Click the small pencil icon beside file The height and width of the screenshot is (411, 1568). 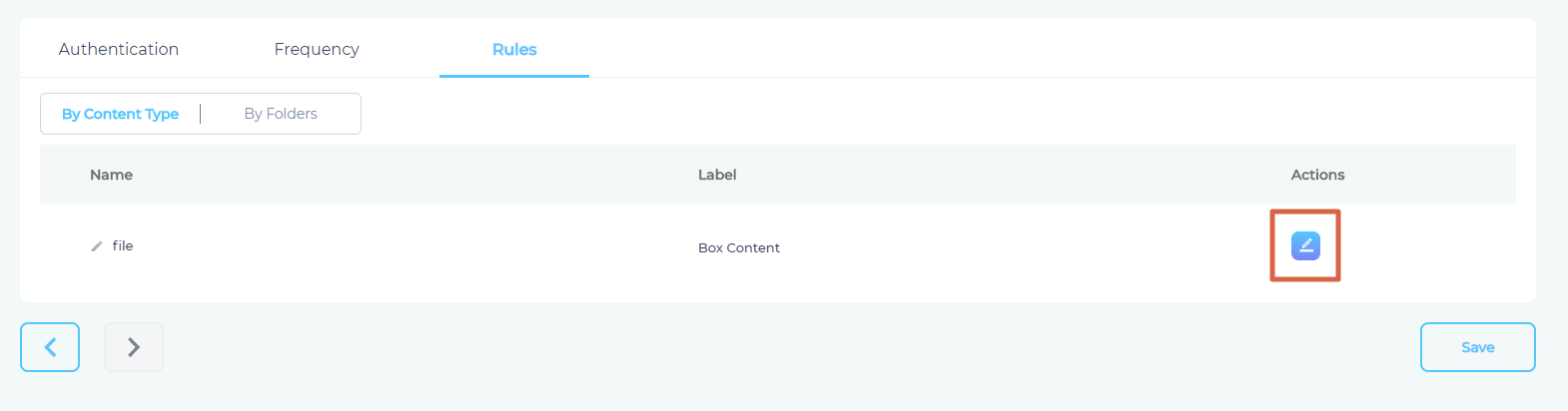(97, 246)
